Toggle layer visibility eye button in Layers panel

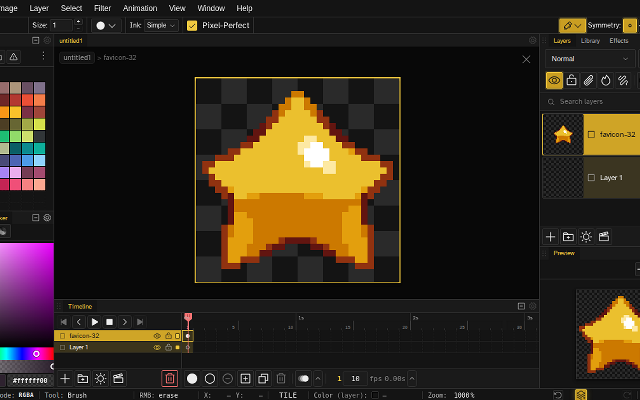tap(554, 80)
